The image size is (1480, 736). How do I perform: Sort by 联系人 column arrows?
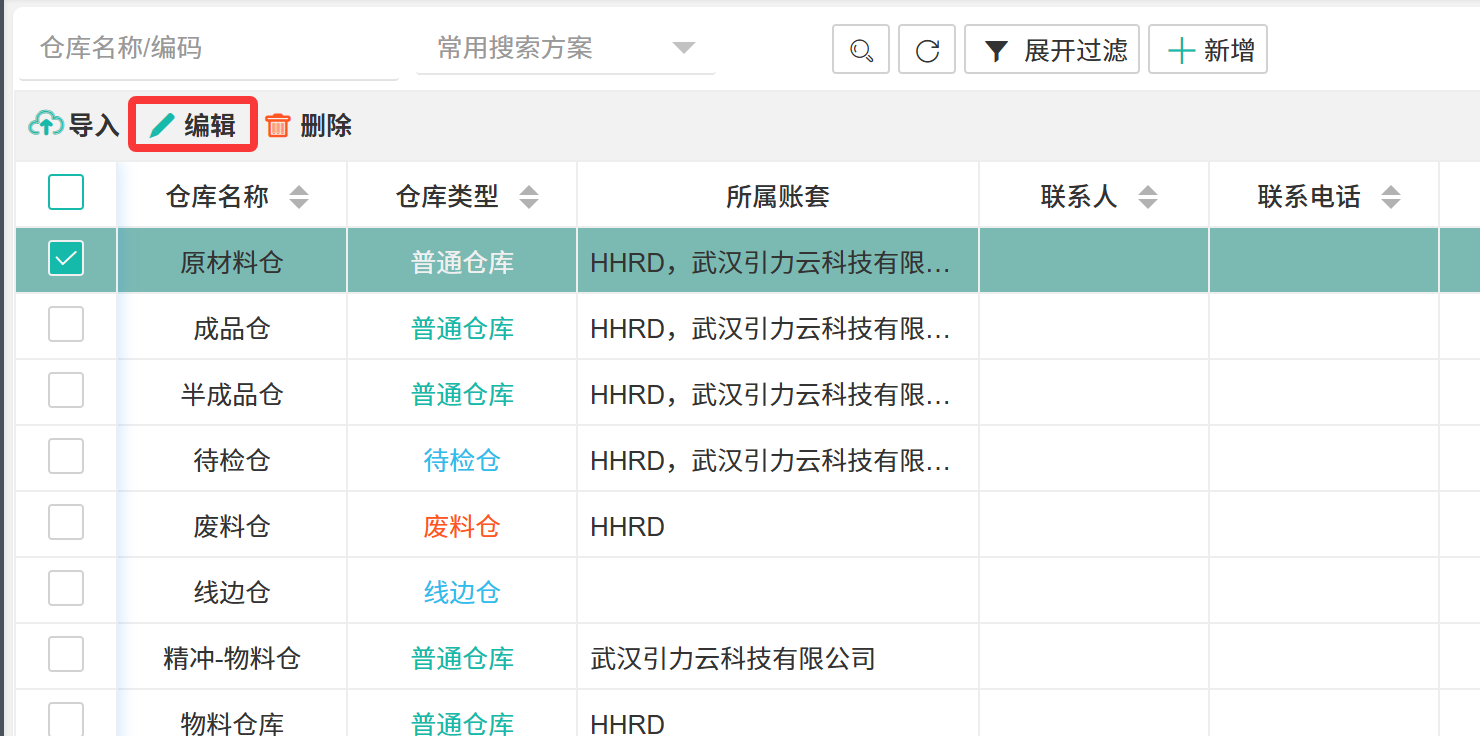coord(1148,197)
